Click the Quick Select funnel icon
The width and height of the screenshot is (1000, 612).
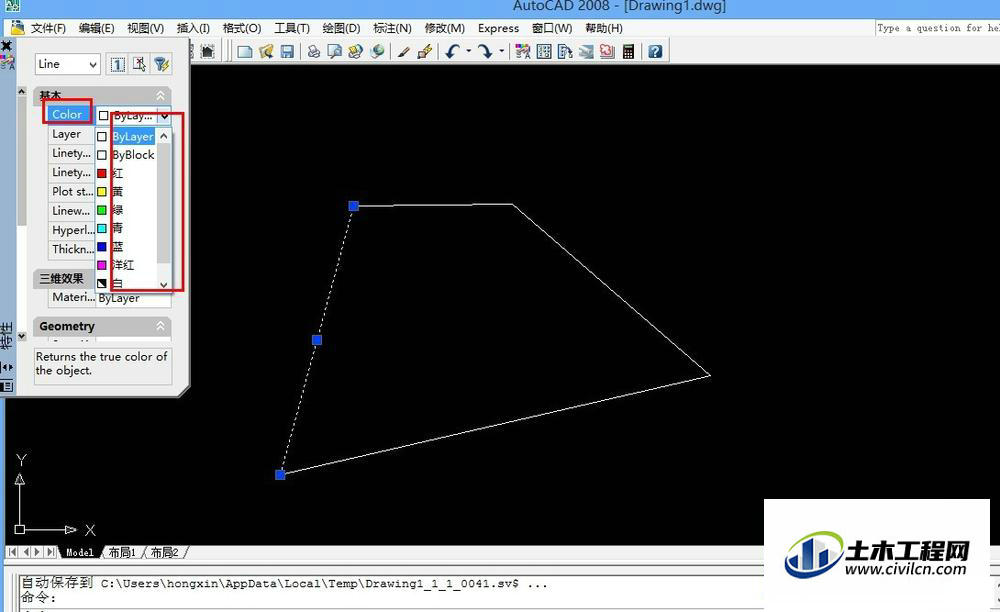(x=161, y=64)
